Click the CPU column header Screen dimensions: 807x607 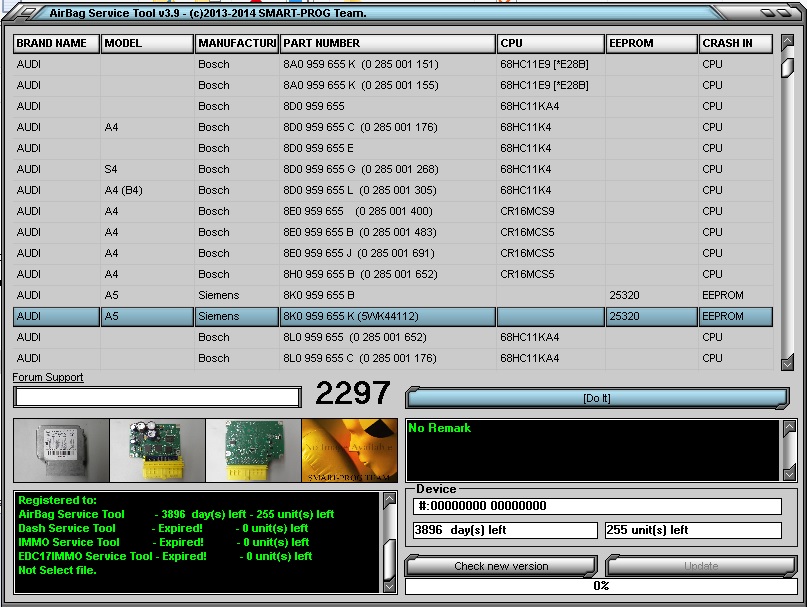[x=550, y=43]
